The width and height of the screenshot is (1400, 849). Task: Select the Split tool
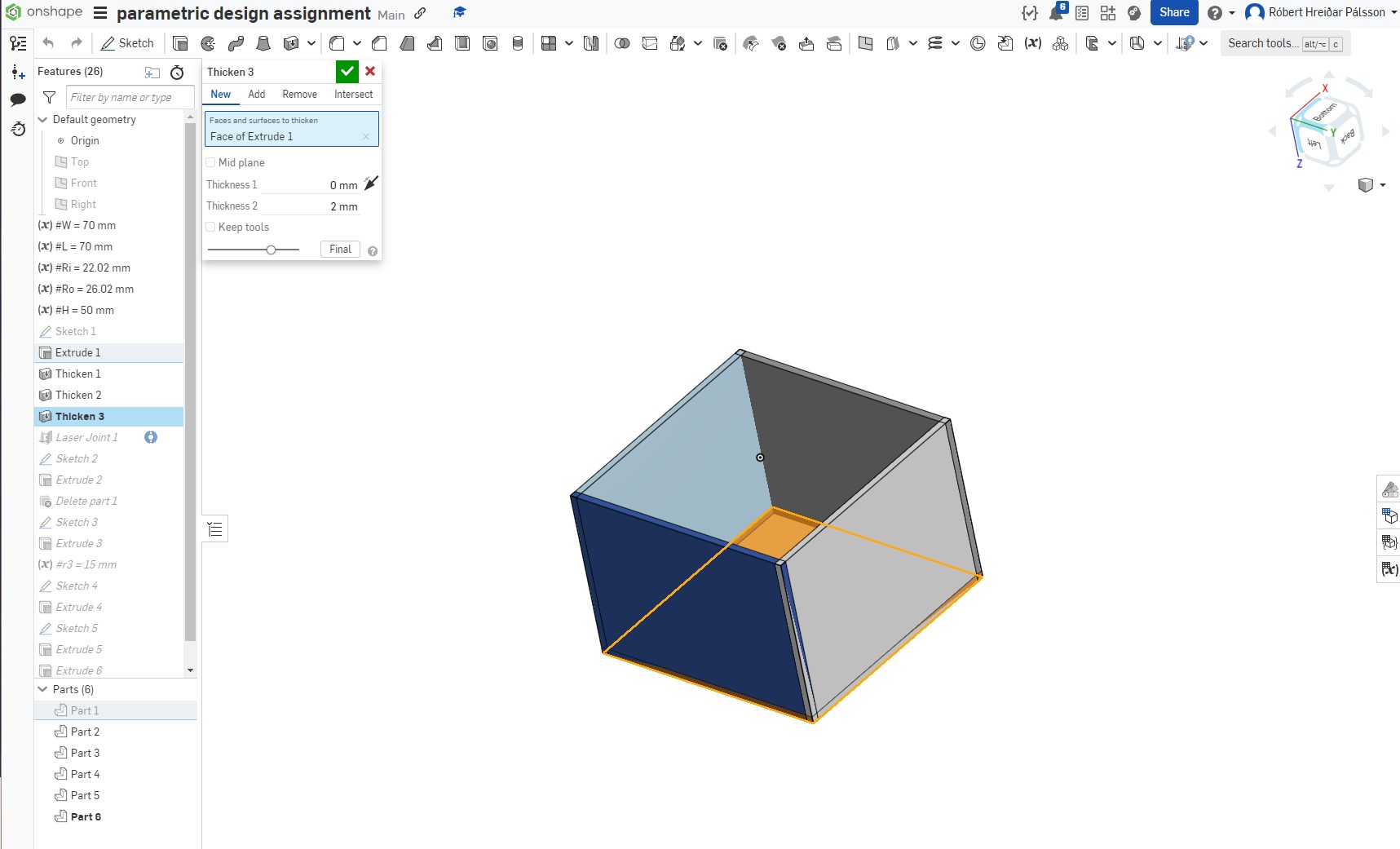click(650, 43)
